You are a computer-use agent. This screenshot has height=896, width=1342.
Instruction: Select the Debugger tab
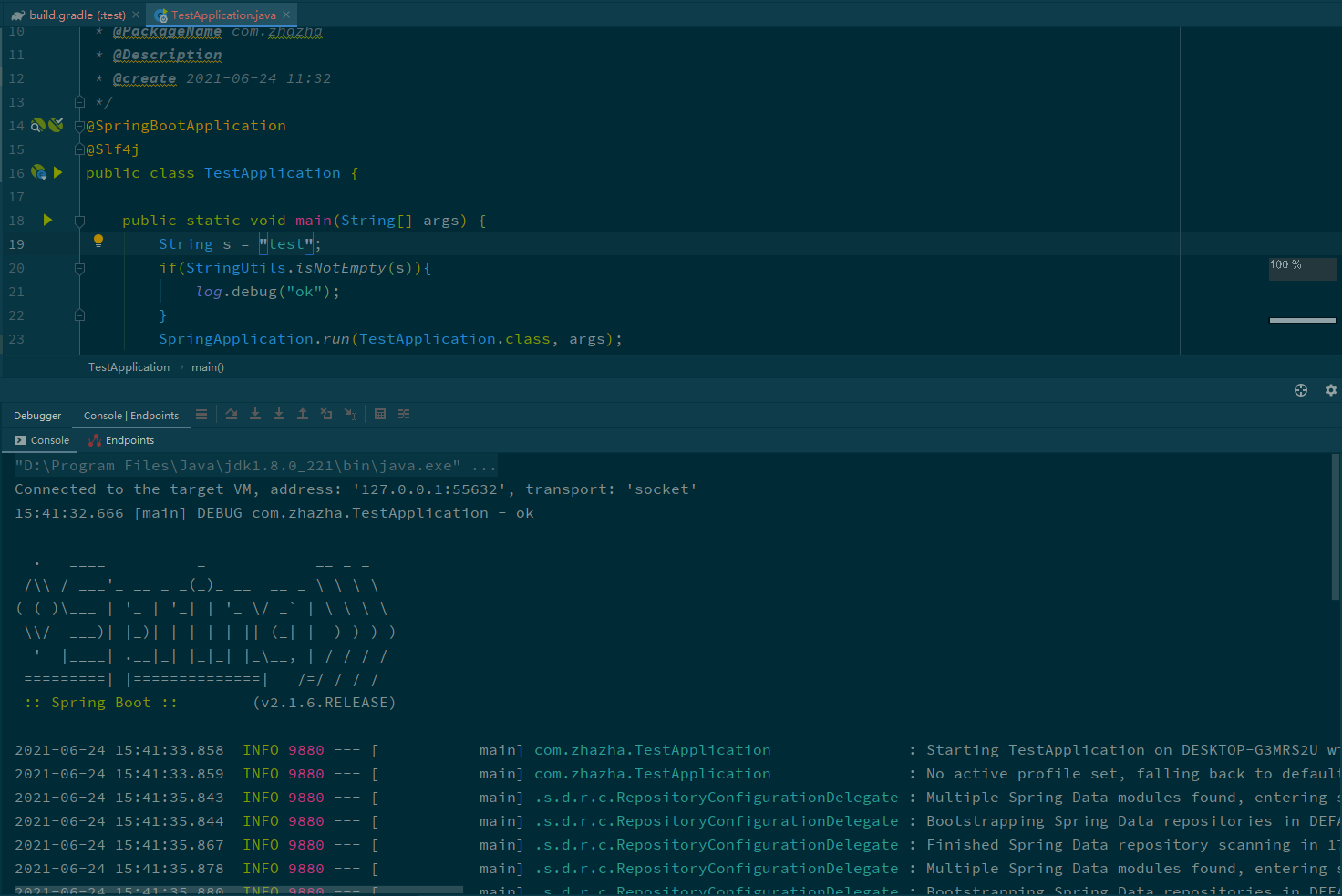tap(36, 415)
